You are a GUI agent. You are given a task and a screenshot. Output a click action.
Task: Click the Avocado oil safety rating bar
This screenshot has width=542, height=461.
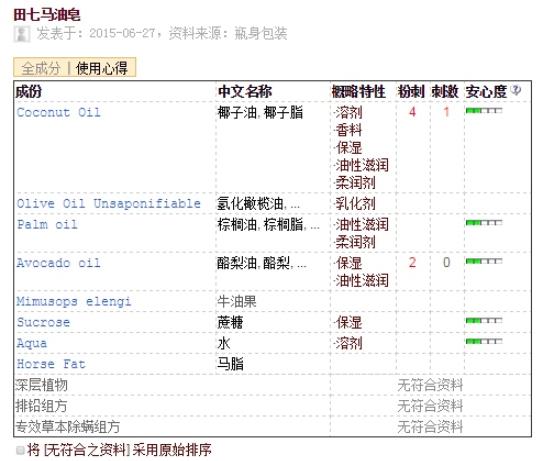click(484, 261)
